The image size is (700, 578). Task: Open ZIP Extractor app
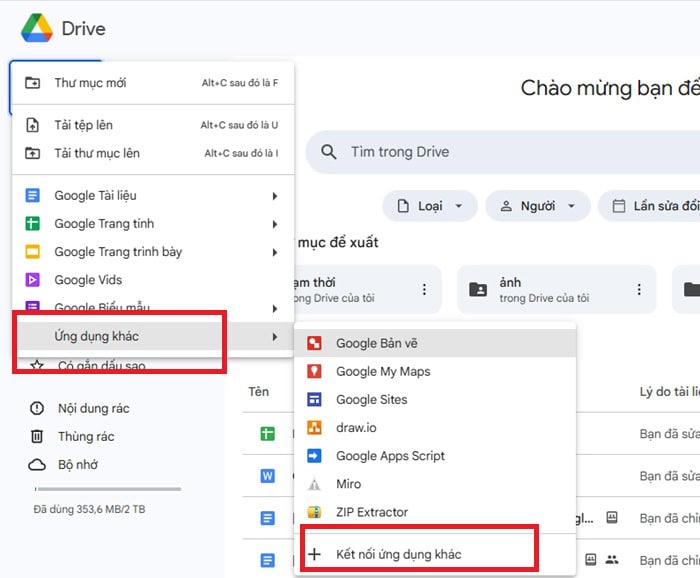[371, 512]
